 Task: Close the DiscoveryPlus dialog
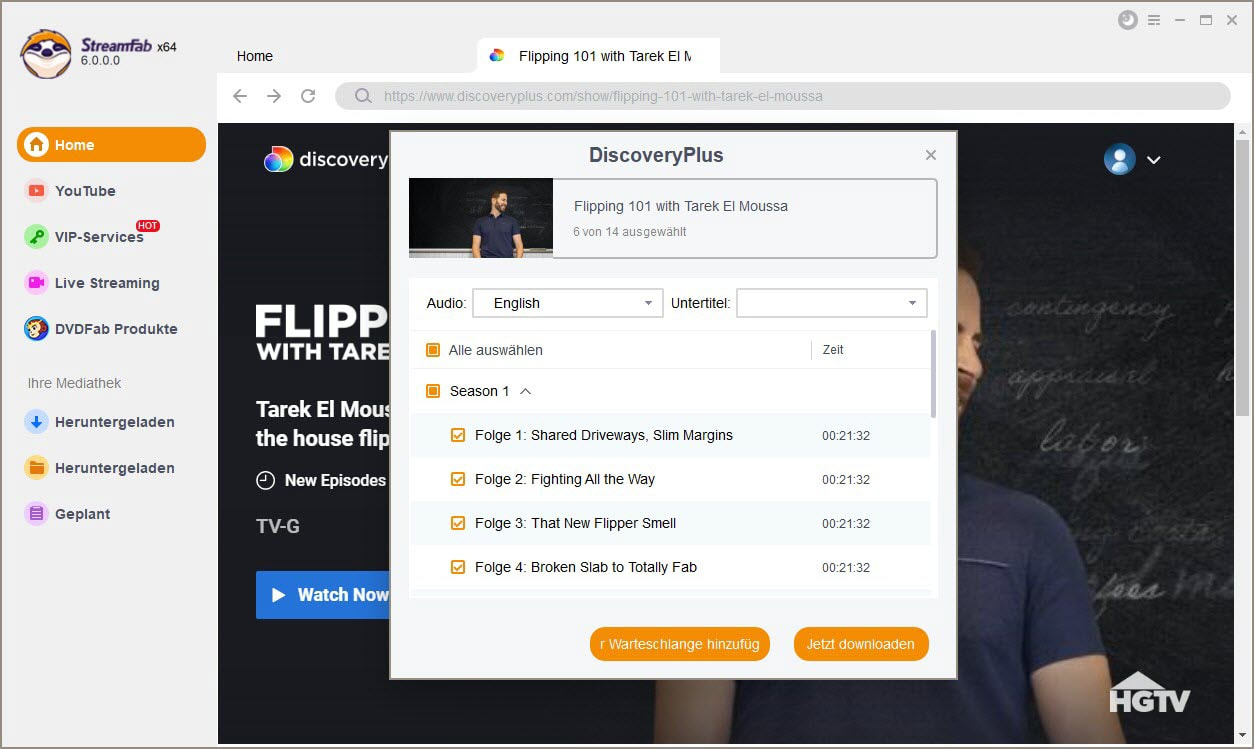[931, 155]
